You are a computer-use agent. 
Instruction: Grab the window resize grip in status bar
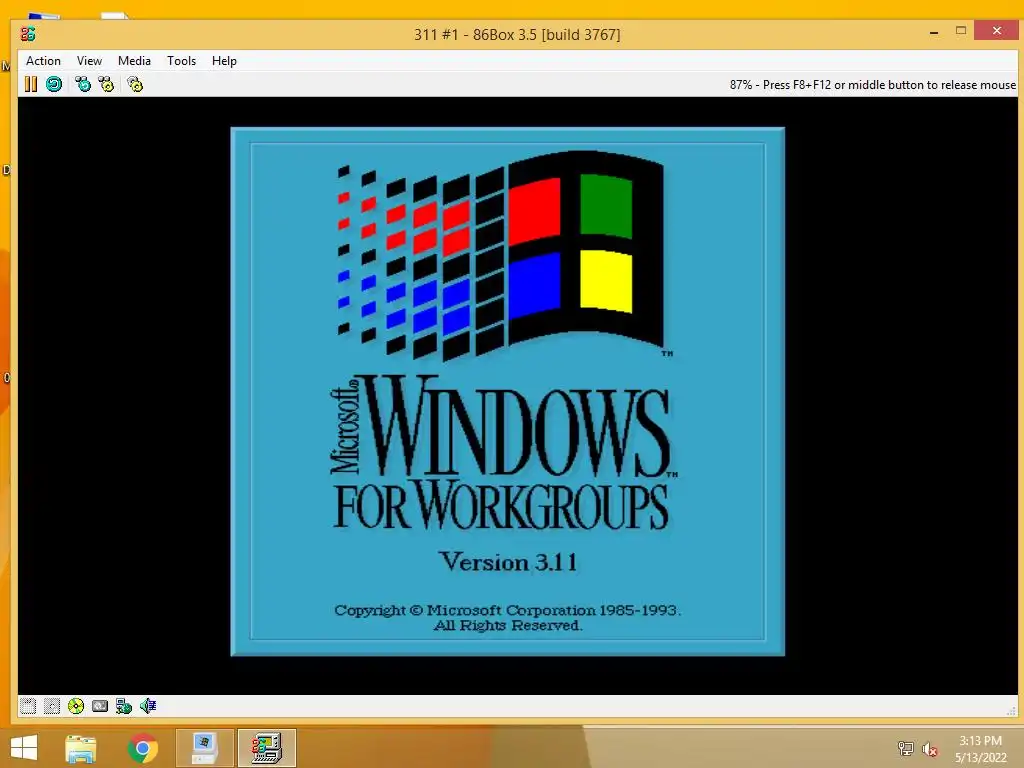pyautogui.click(x=1012, y=711)
